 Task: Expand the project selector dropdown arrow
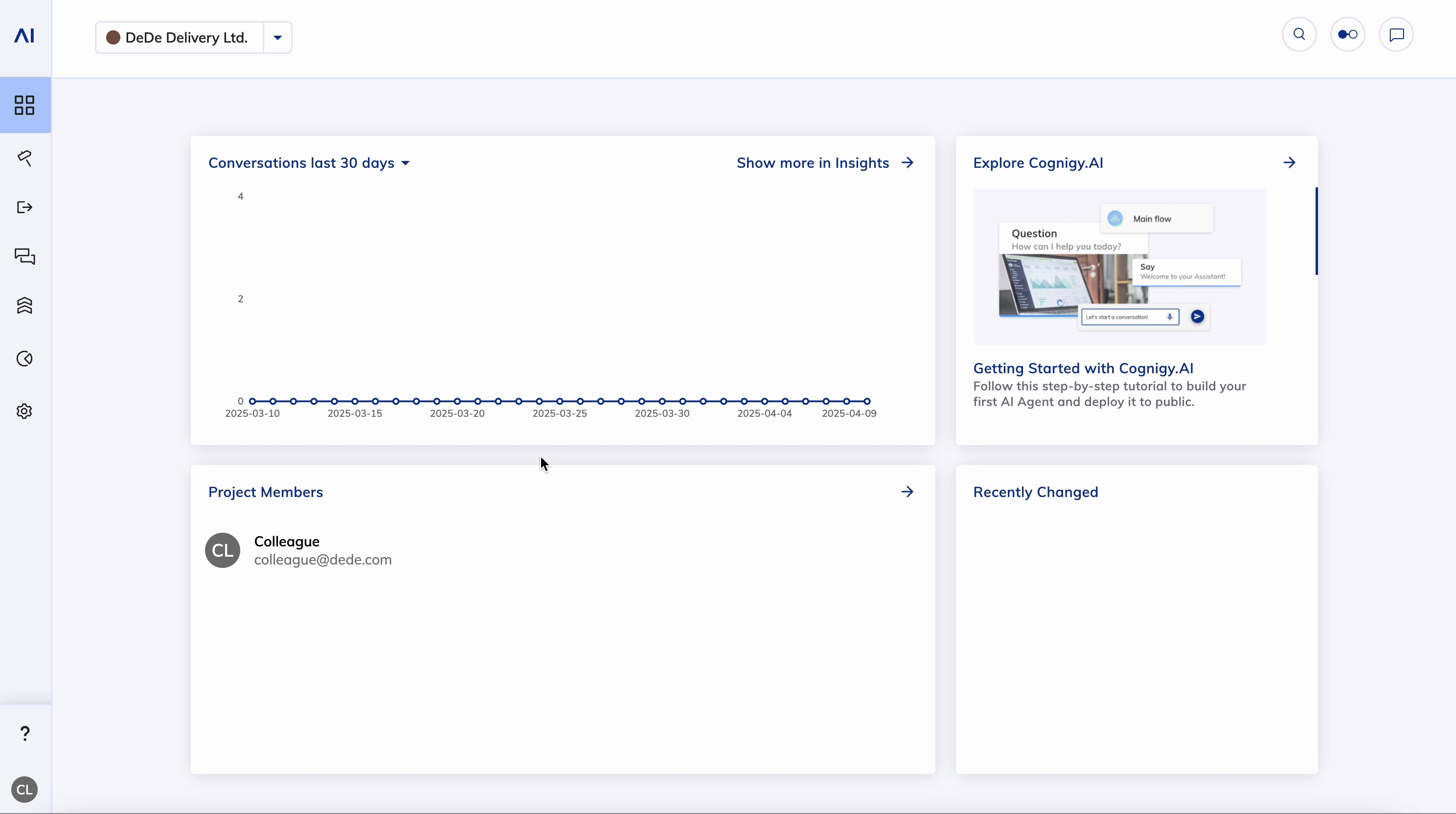[277, 38]
